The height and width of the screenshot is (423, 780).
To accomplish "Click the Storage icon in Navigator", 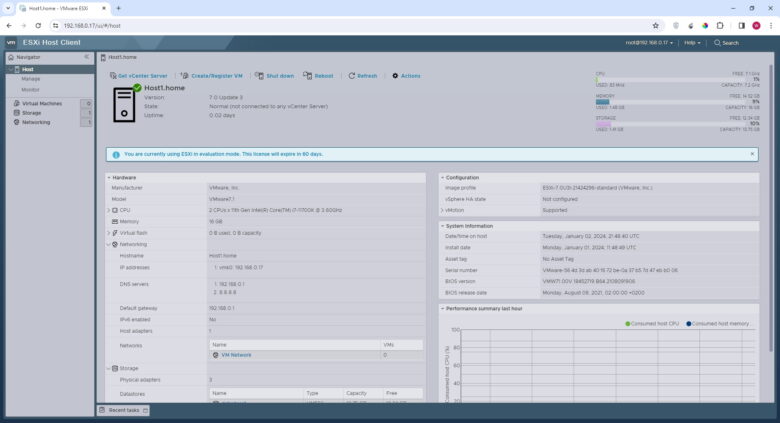I will [x=16, y=113].
